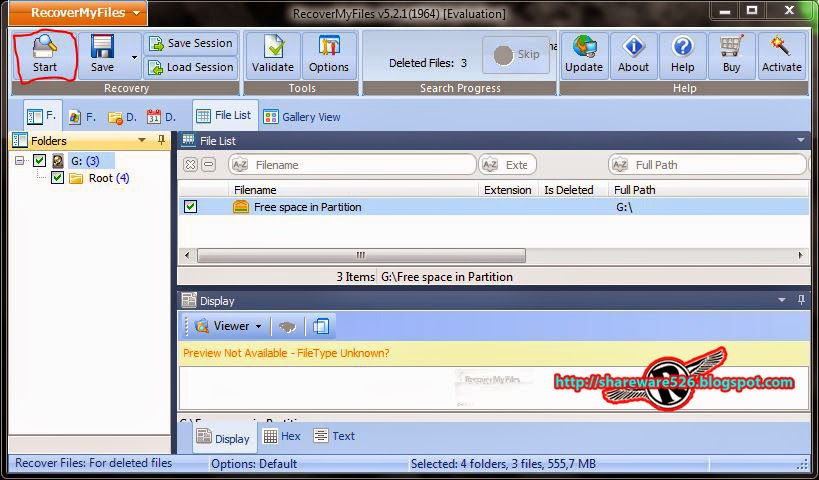The height and width of the screenshot is (480, 819).
Task: Click Load Session
Action: click(191, 67)
